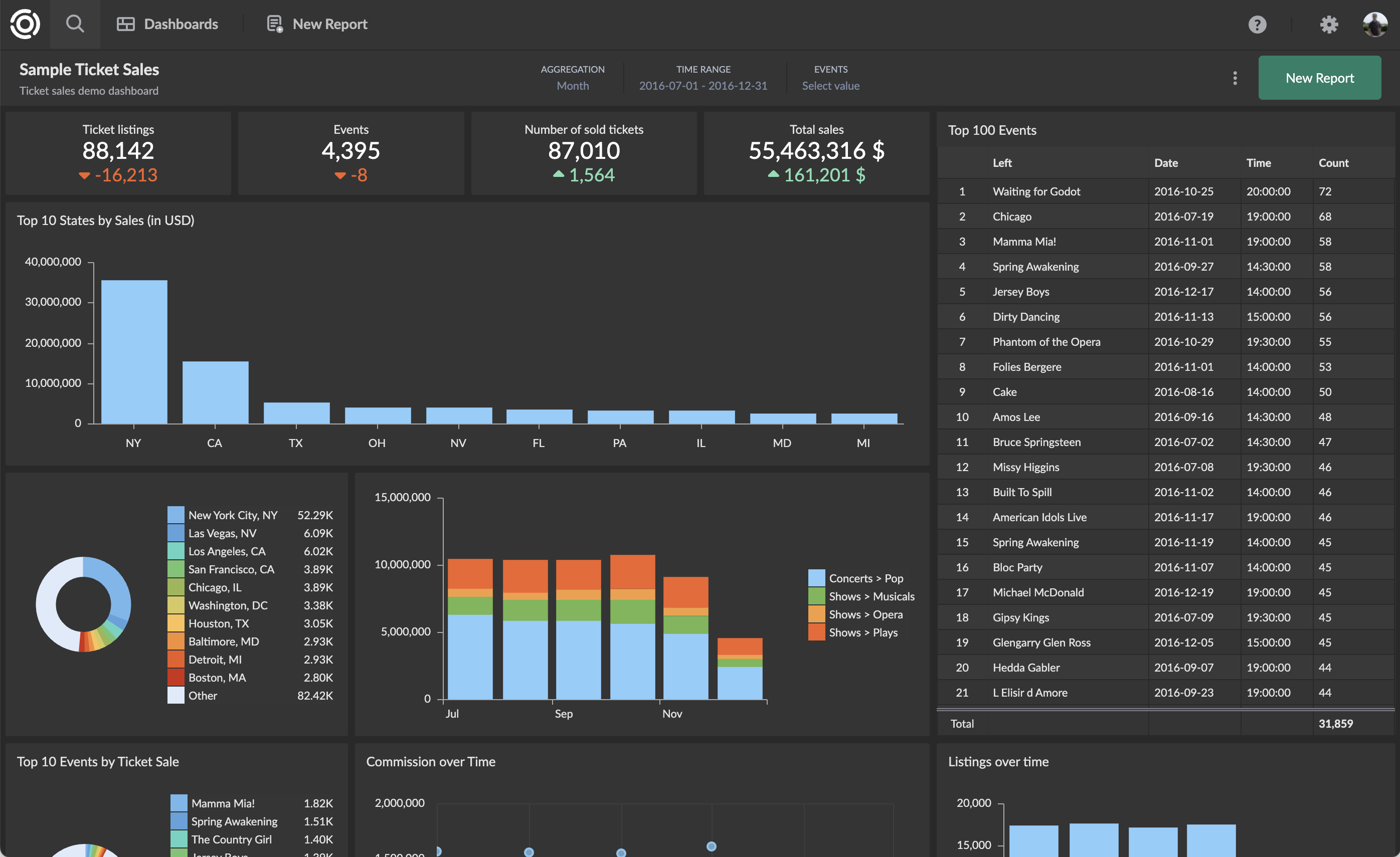
Task: Click the CA bar in states chart
Action: [x=215, y=392]
